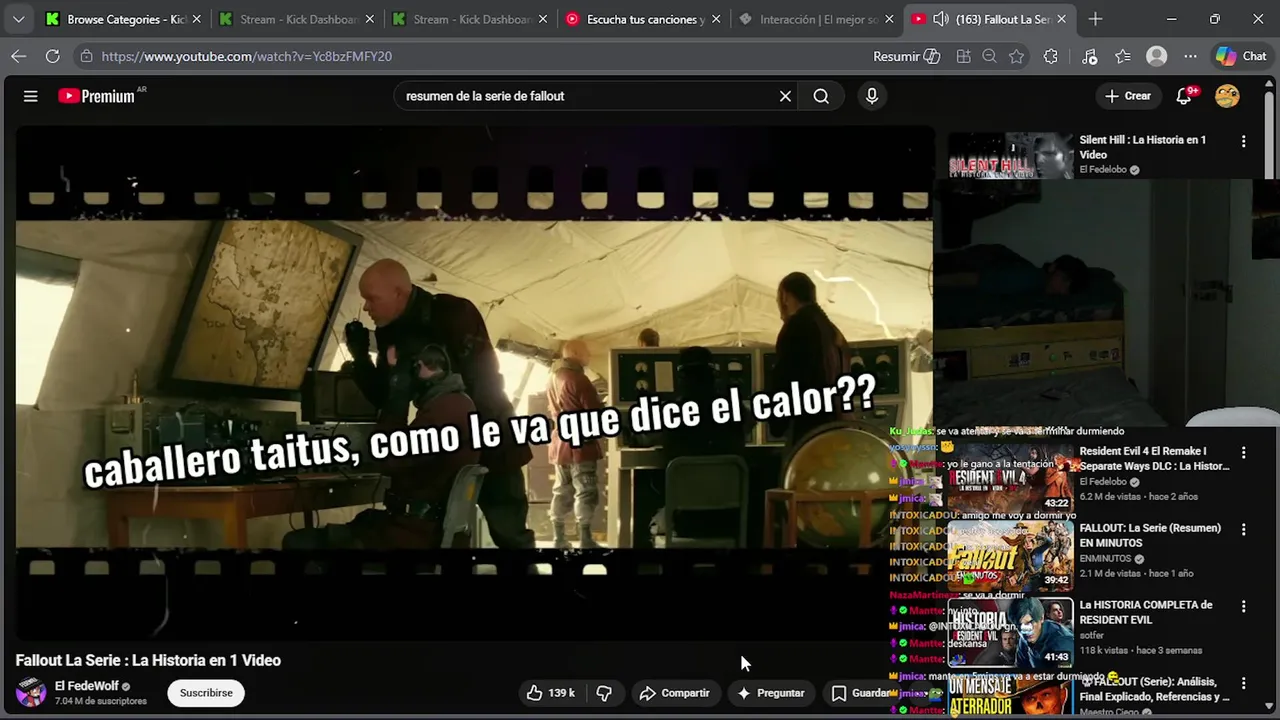Go back with browser back arrow
This screenshot has width=1280, height=720.
pos(19,56)
